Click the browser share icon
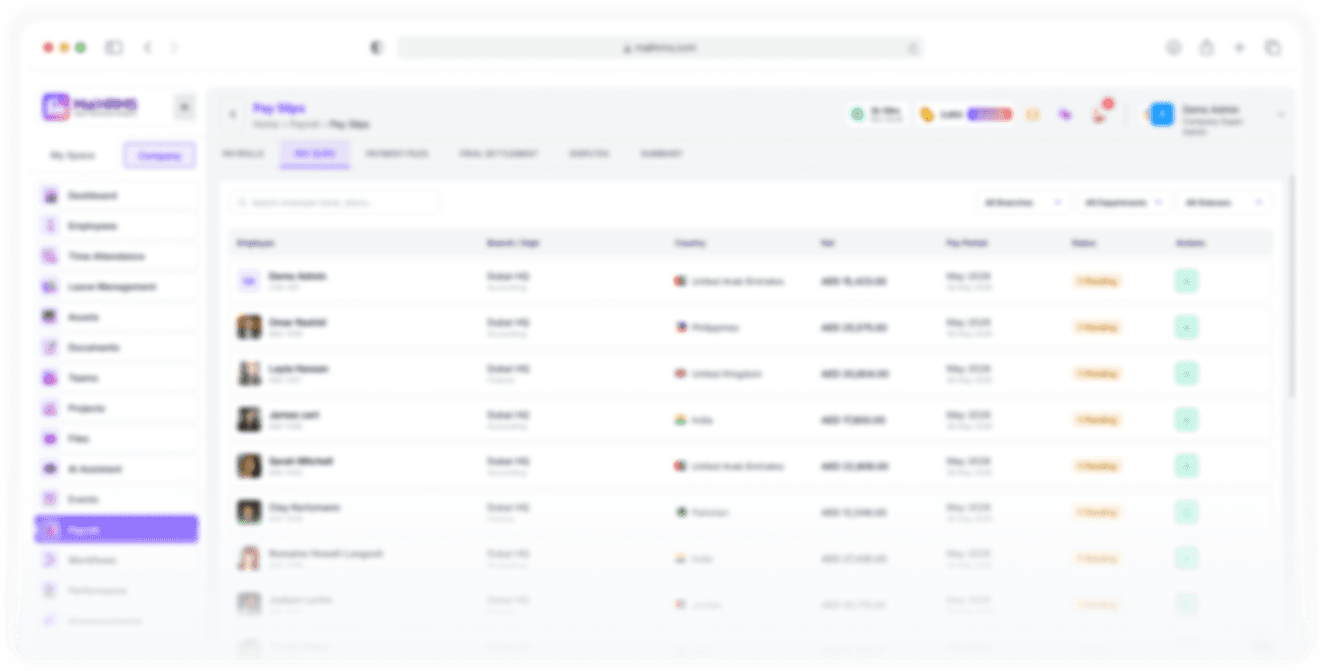 [x=1207, y=48]
